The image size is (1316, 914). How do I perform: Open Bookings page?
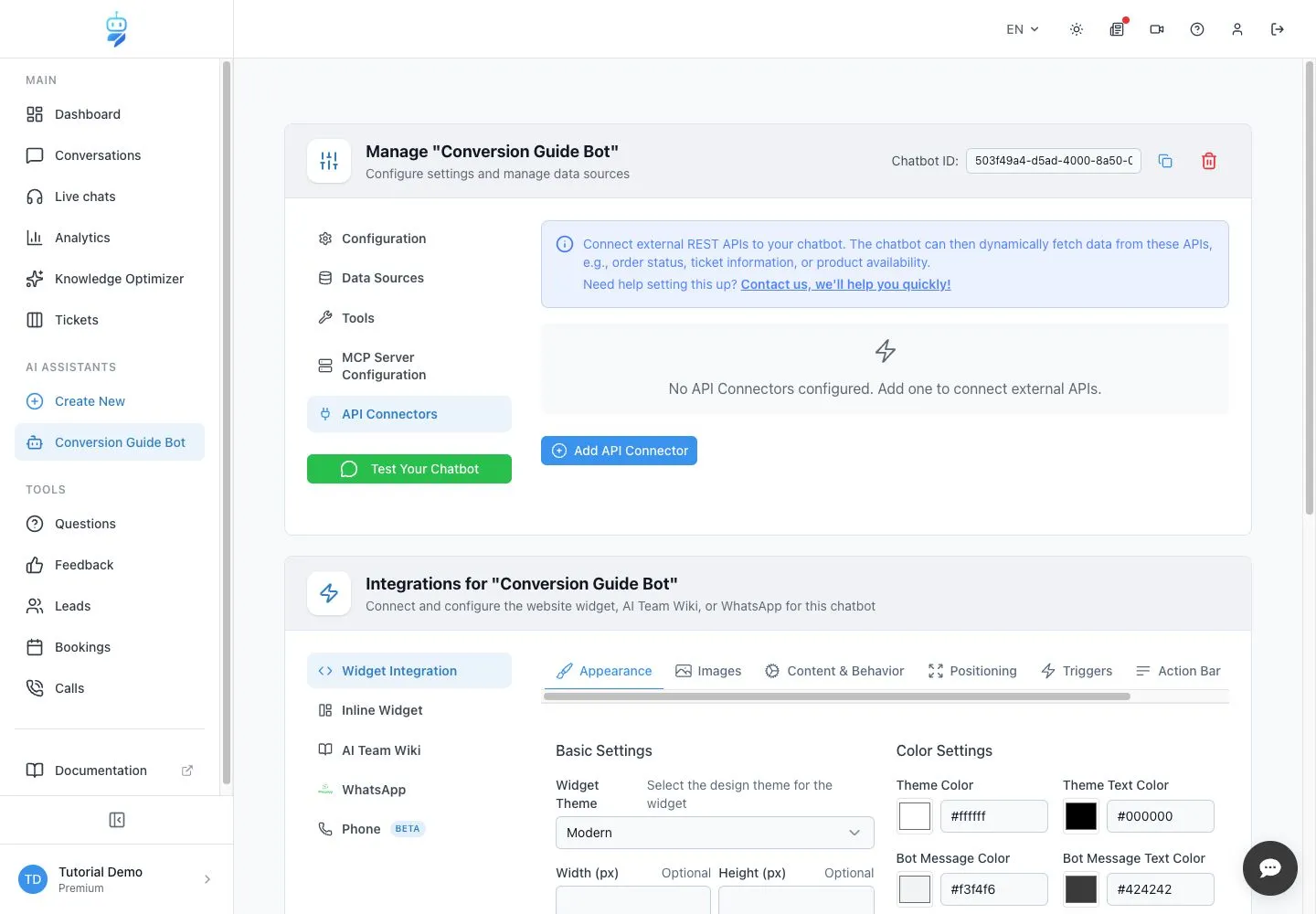coord(110,647)
